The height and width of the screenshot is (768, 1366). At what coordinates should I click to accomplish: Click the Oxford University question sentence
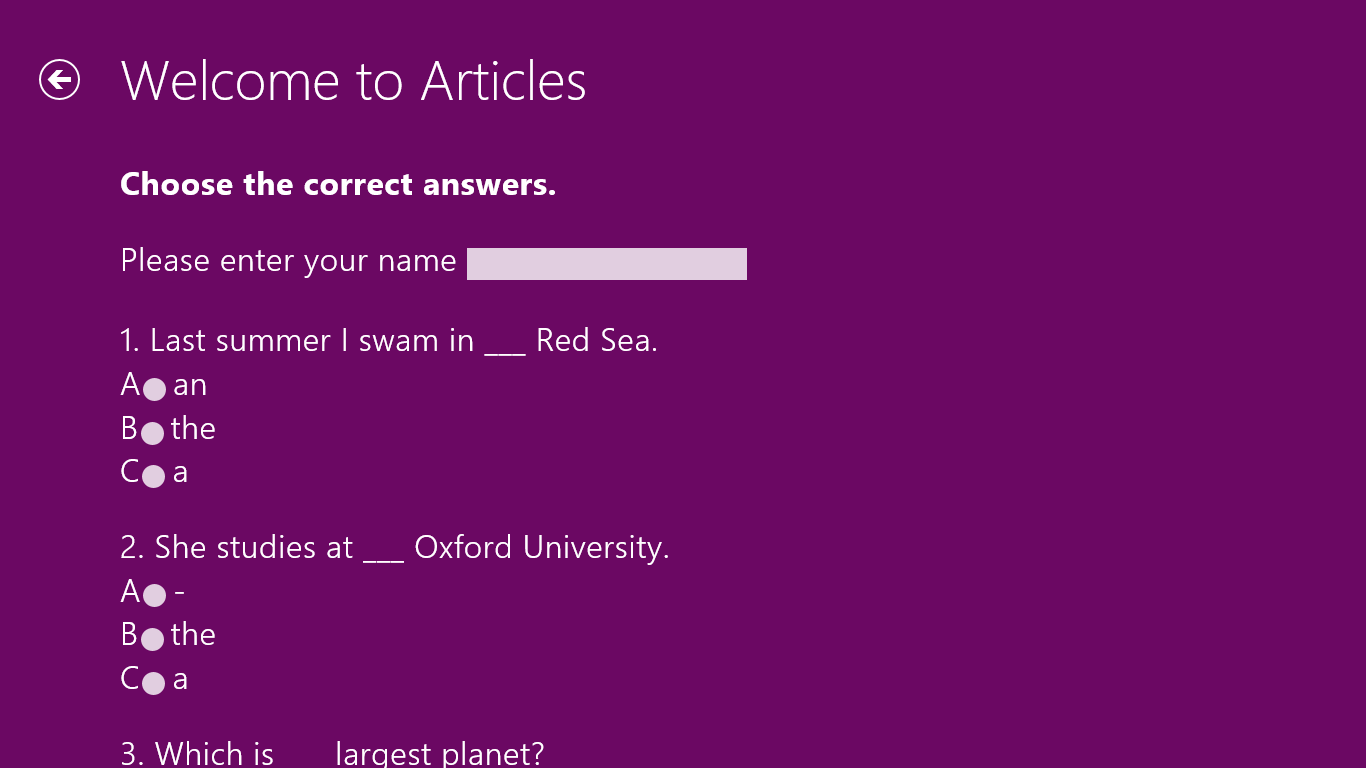[x=395, y=548]
